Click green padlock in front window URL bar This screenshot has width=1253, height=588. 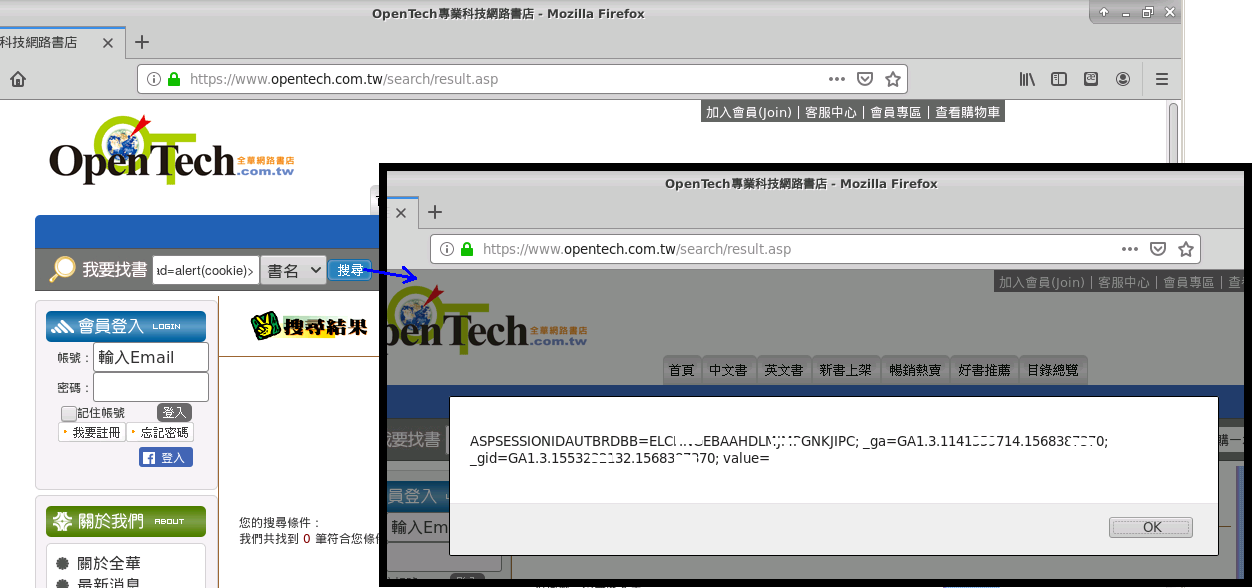(467, 249)
